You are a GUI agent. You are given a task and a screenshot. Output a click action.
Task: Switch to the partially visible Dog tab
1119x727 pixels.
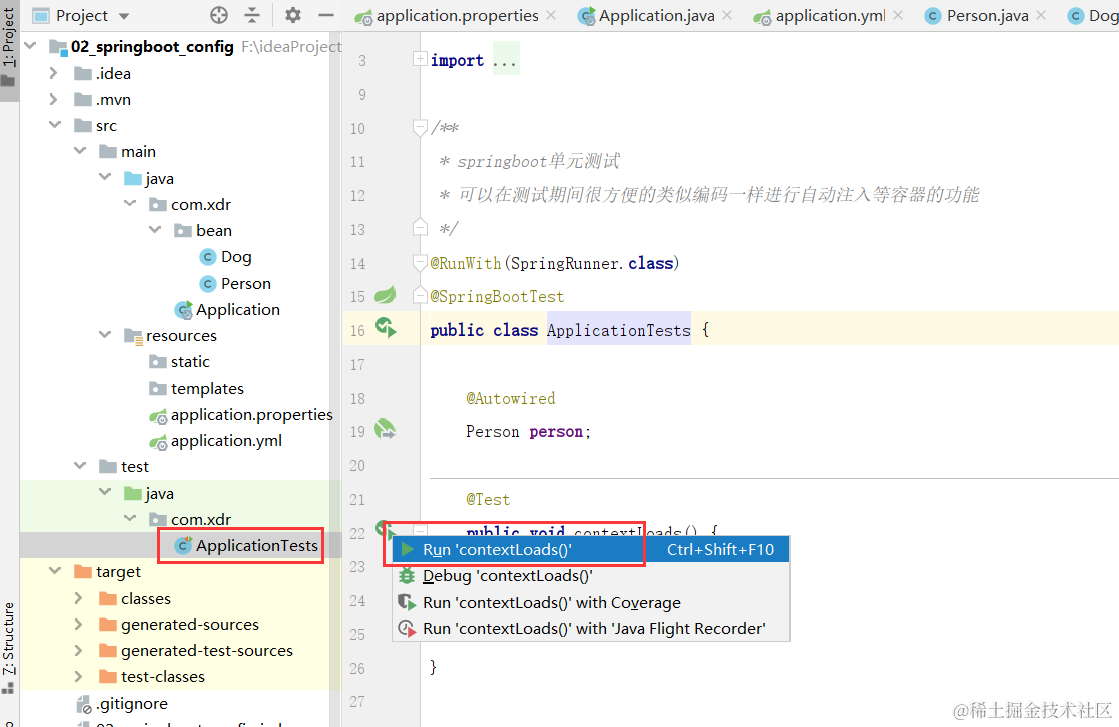pos(1093,16)
